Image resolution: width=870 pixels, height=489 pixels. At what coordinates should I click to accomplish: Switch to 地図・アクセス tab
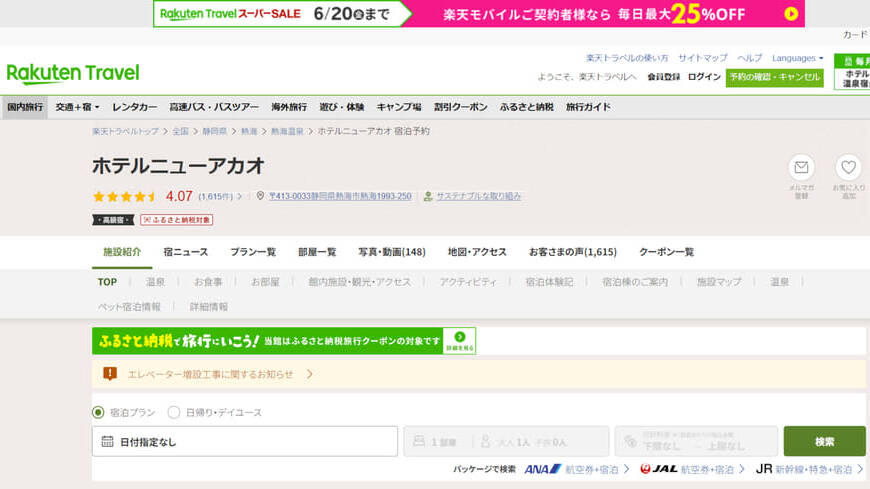(477, 252)
